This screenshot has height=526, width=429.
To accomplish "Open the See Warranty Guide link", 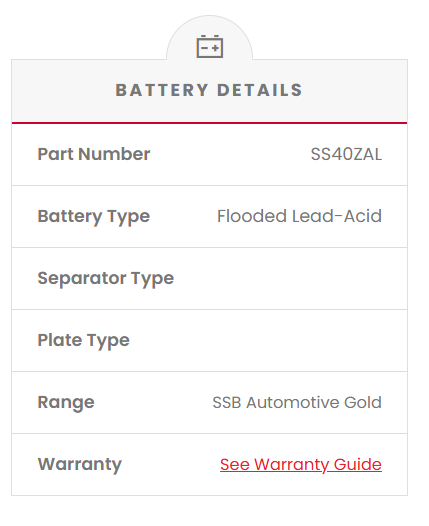I will tap(301, 465).
